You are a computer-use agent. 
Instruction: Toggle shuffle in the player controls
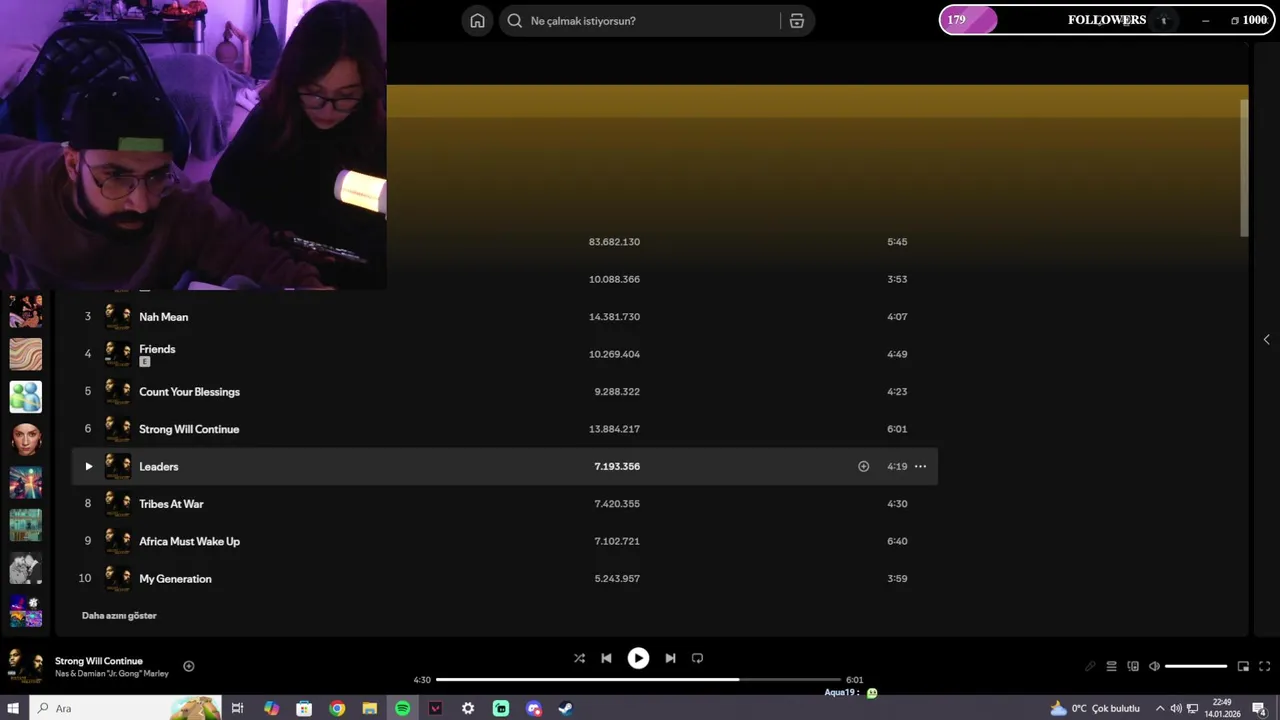[579, 658]
